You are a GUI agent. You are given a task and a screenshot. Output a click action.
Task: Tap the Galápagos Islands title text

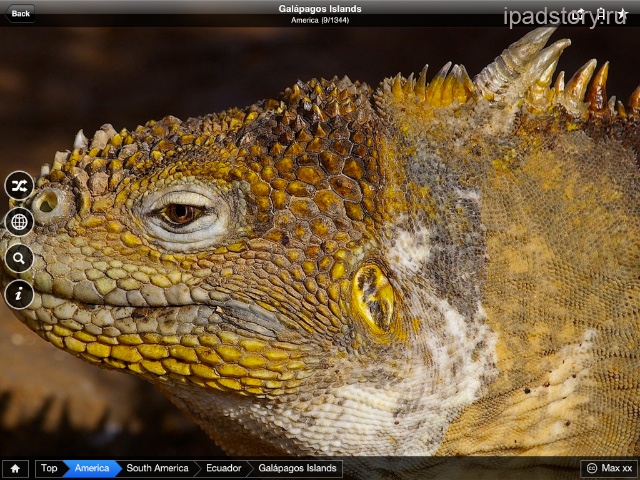[320, 9]
